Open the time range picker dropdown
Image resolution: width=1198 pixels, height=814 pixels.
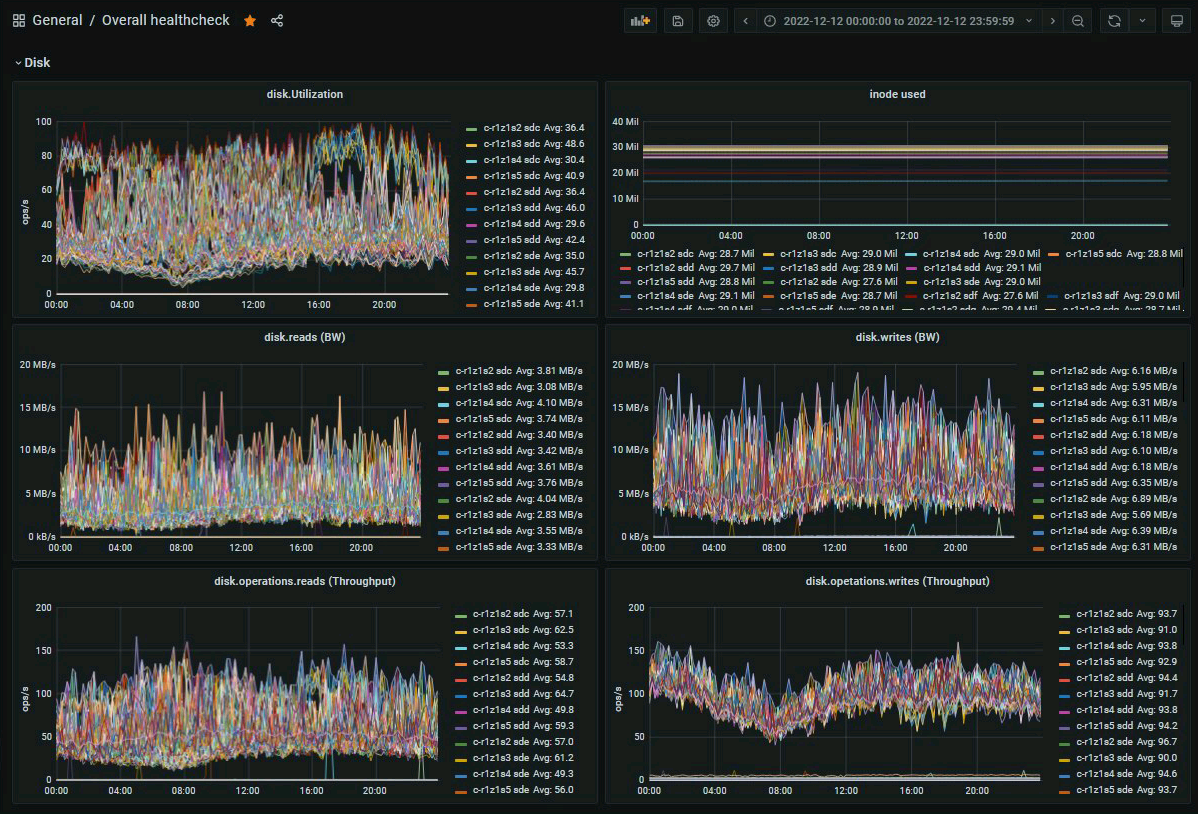[896, 21]
